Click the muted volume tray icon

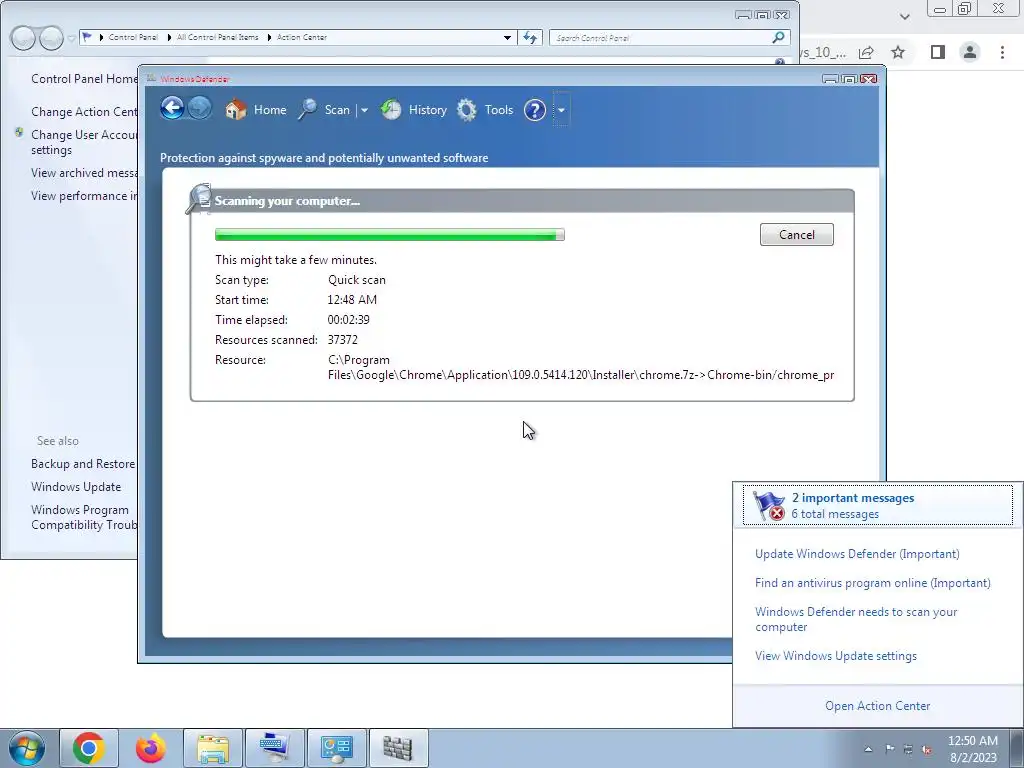point(927,749)
